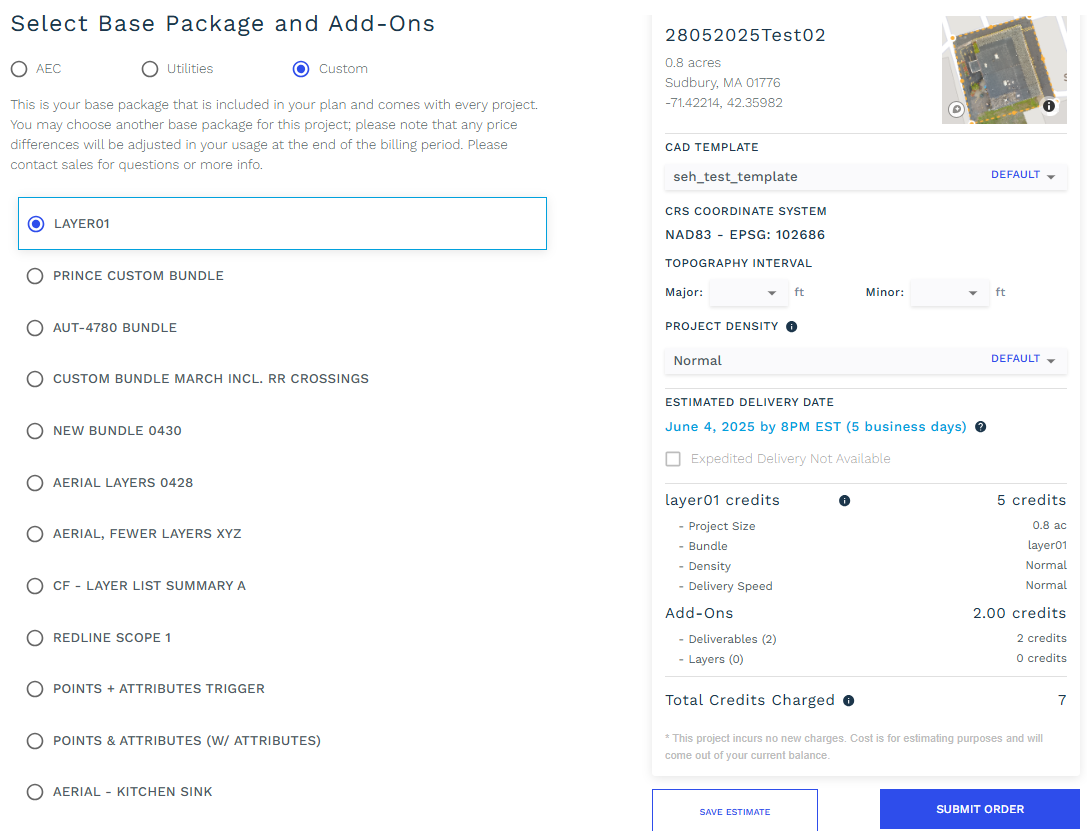The width and height of the screenshot is (1087, 831).
Task: Select the AEC radio button
Action: coord(19,69)
